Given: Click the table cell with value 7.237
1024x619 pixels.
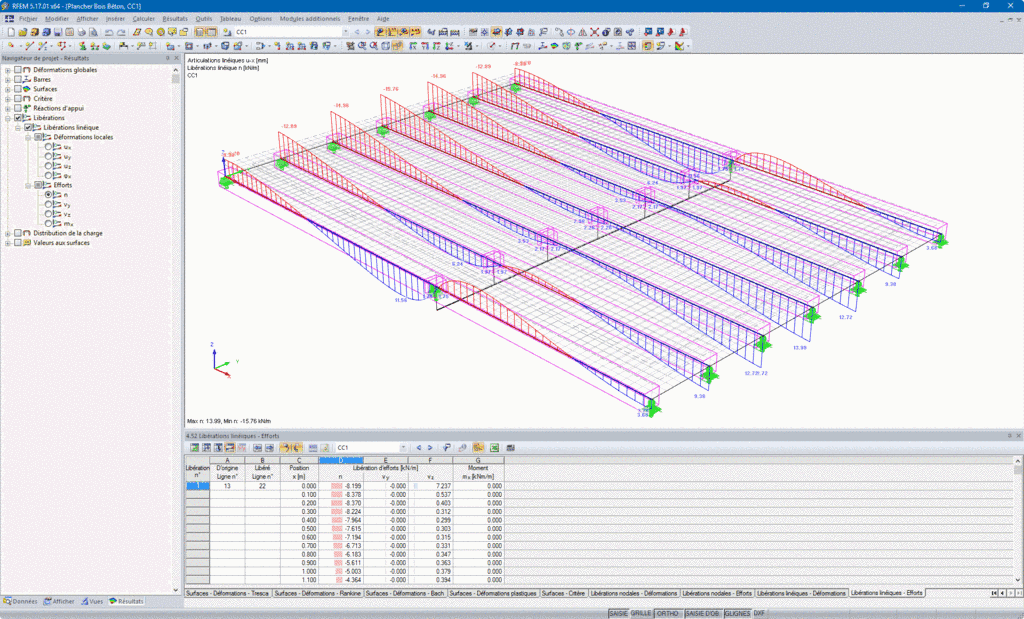Looking at the screenshot, I should [x=430, y=486].
